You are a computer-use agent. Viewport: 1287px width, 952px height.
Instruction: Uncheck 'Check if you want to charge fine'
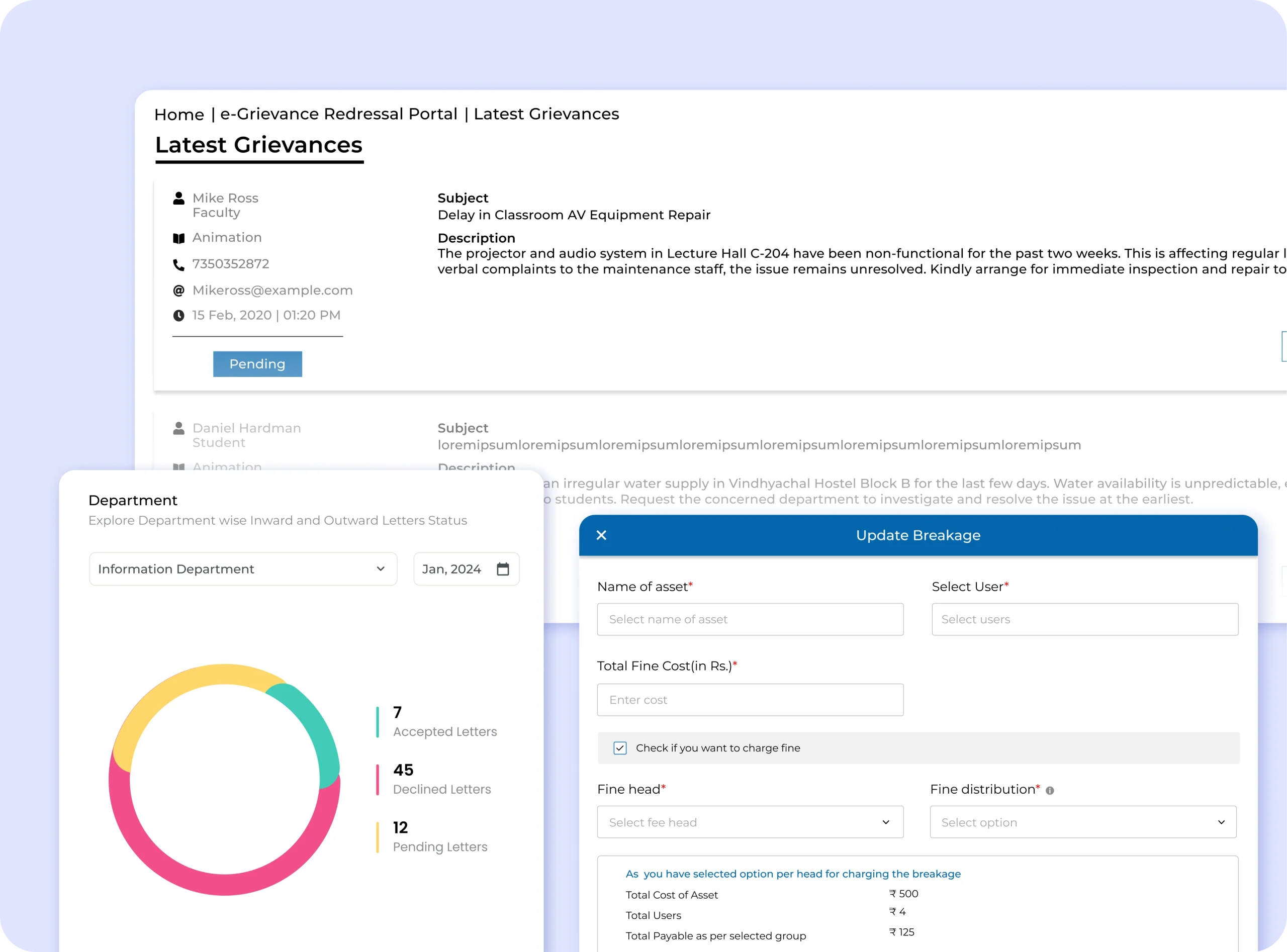click(619, 748)
